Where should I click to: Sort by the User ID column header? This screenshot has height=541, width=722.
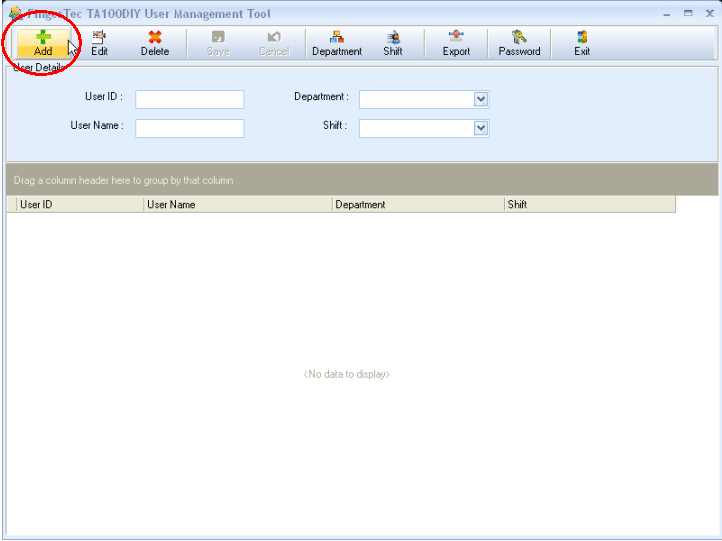(x=81, y=204)
